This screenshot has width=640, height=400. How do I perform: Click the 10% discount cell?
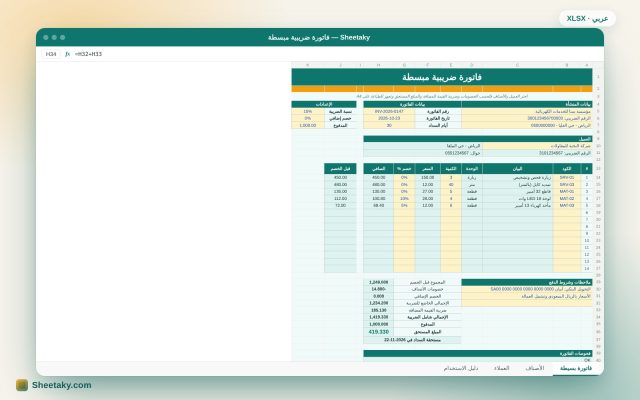(x=404, y=198)
